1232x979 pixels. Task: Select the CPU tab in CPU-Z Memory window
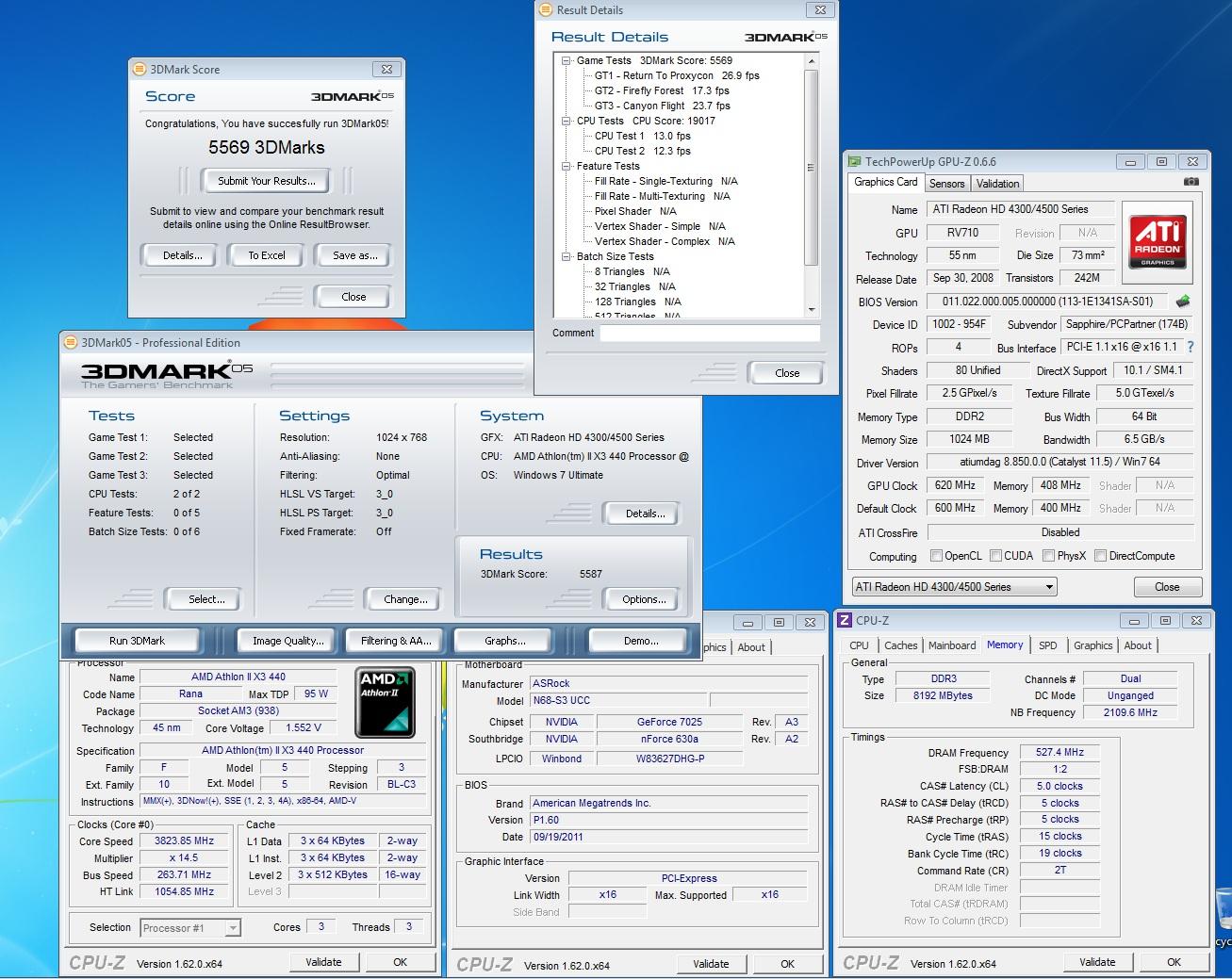pyautogui.click(x=859, y=645)
